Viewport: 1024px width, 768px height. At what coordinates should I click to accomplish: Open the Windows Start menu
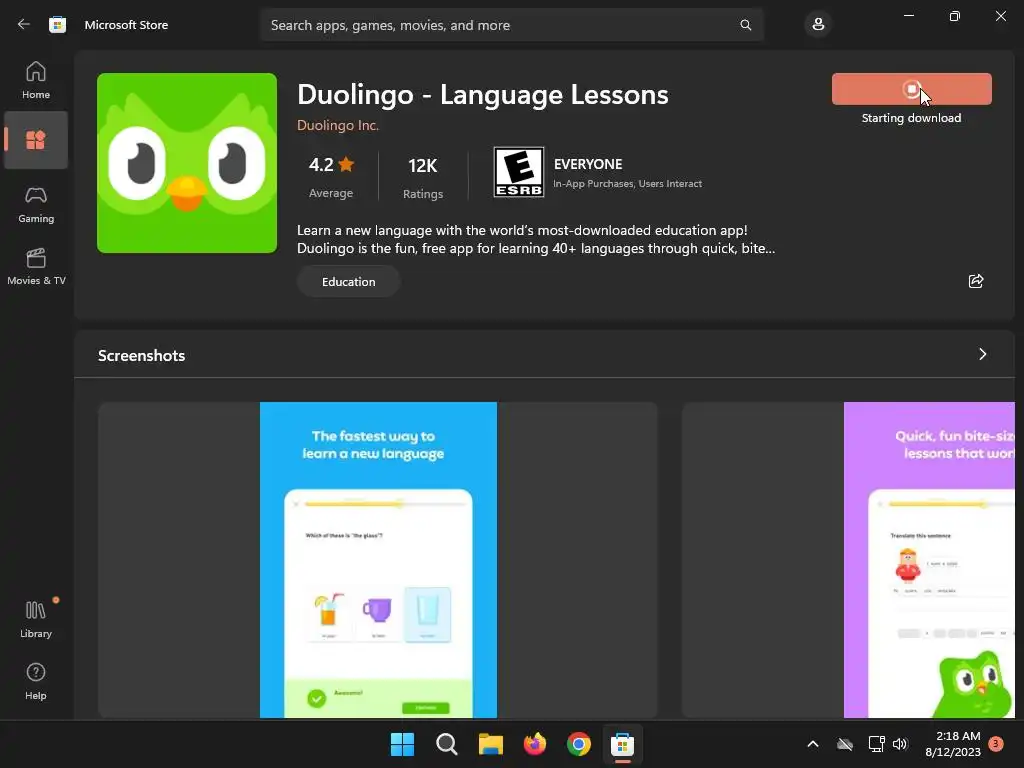click(x=402, y=744)
